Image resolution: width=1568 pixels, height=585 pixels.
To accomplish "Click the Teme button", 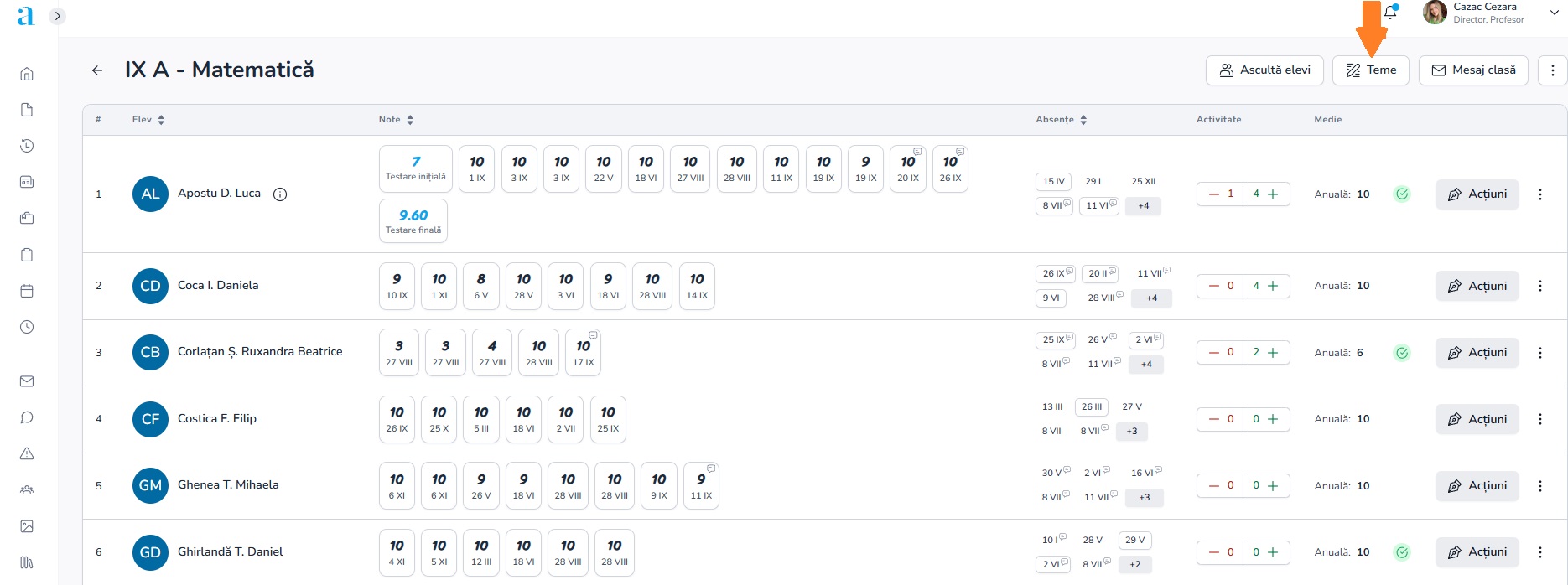I will [x=1370, y=70].
